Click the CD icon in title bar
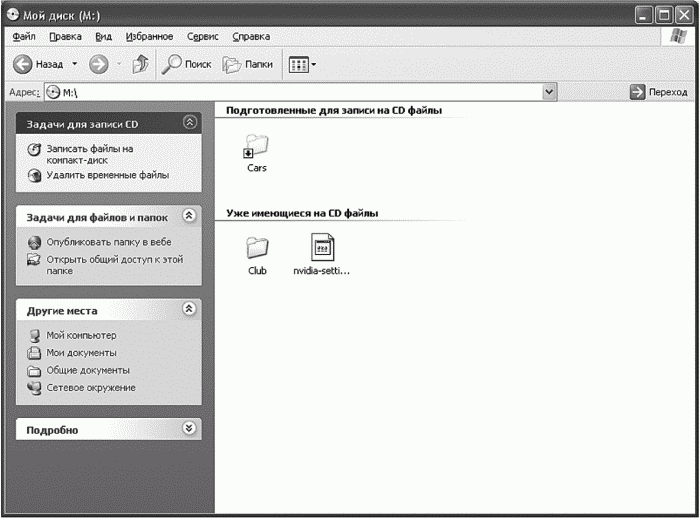 [x=12, y=16]
